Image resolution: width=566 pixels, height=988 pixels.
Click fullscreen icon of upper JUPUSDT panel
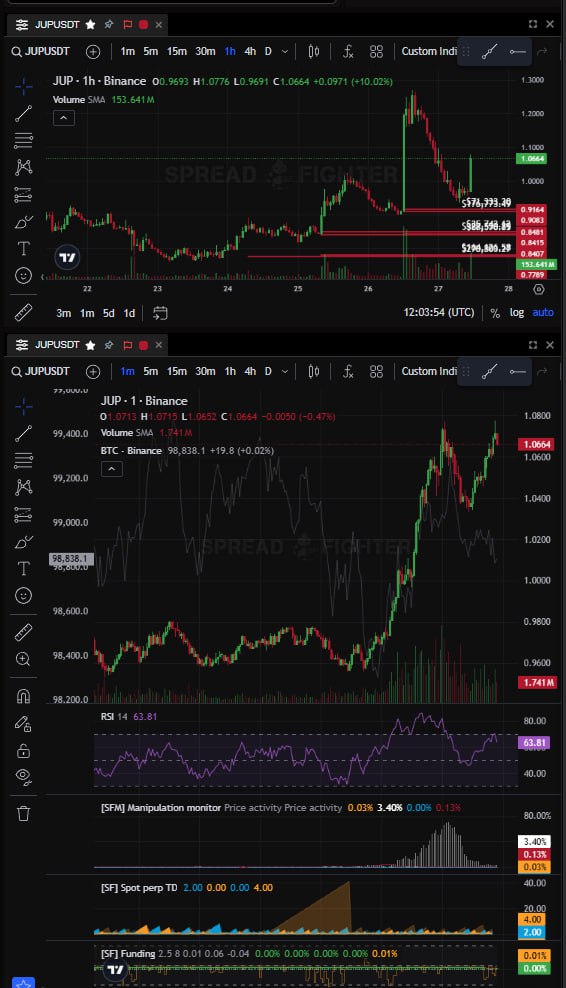point(533,24)
